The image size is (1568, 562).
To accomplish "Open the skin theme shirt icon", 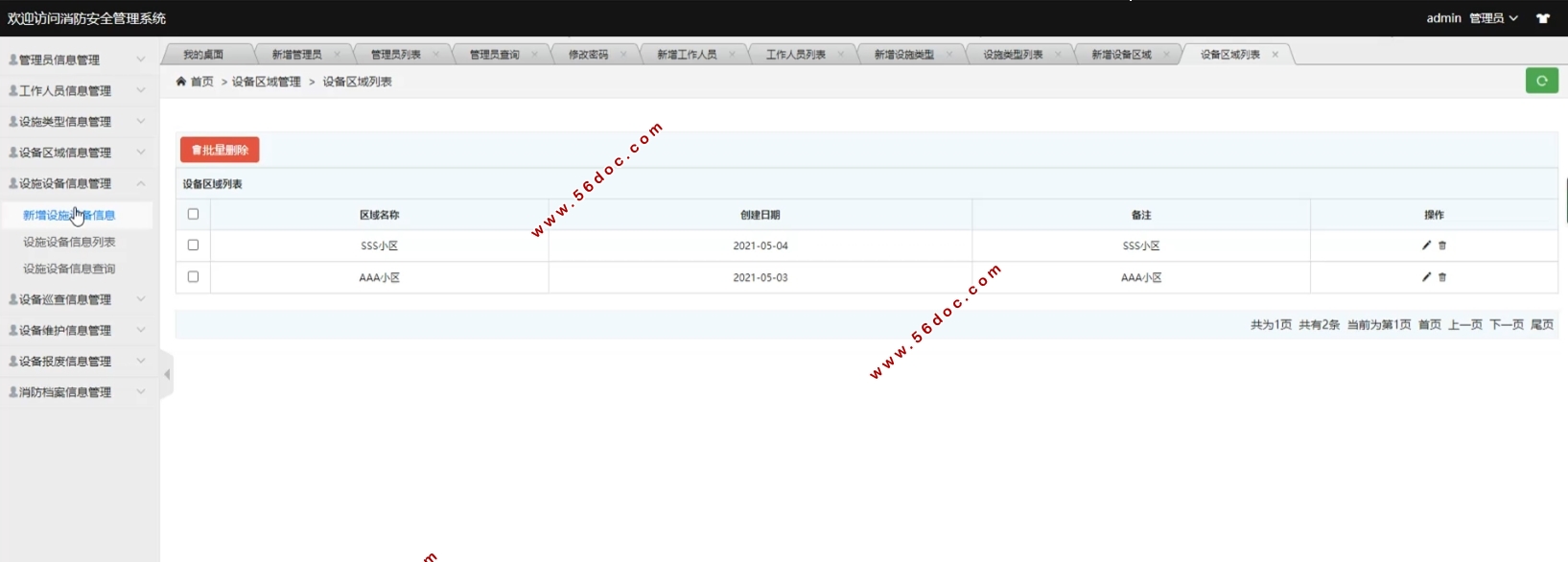I will pos(1543,18).
